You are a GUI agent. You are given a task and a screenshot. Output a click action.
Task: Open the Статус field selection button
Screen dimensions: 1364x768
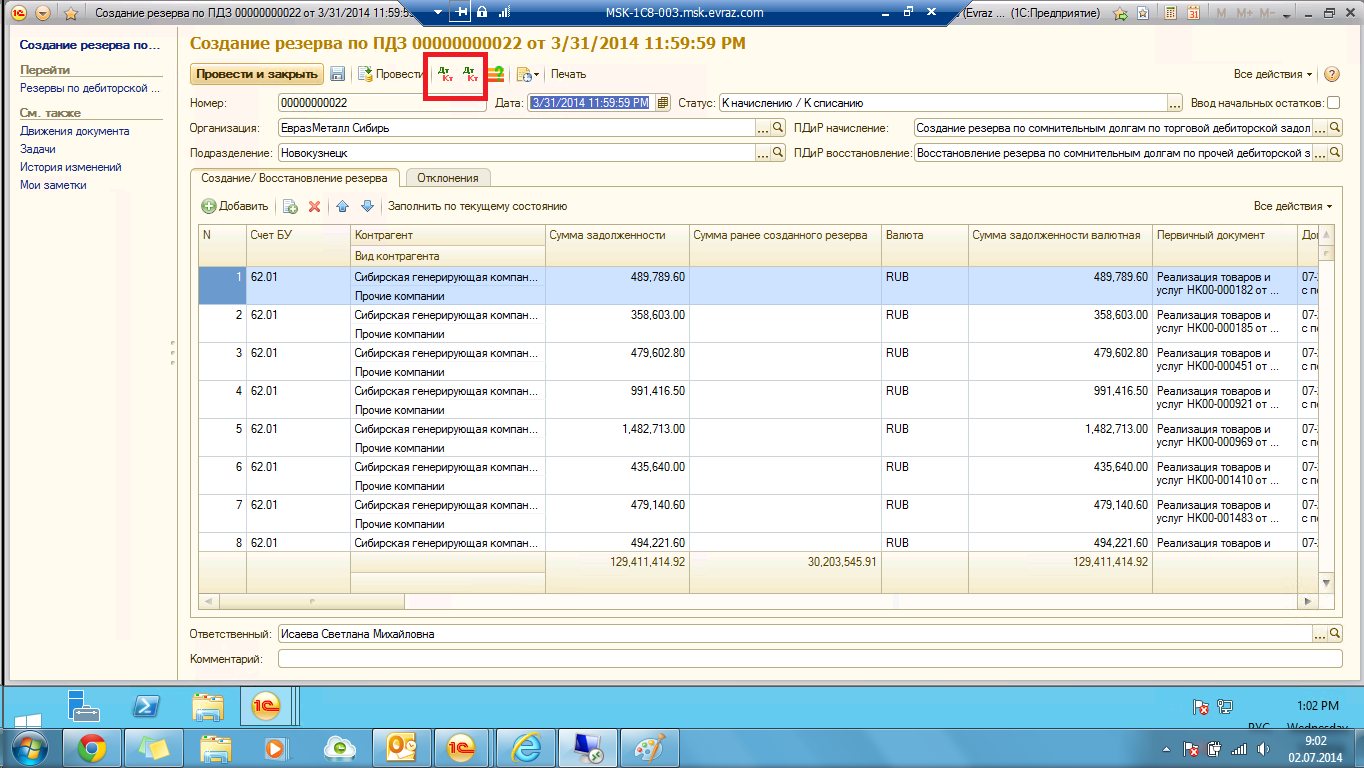coord(1175,103)
